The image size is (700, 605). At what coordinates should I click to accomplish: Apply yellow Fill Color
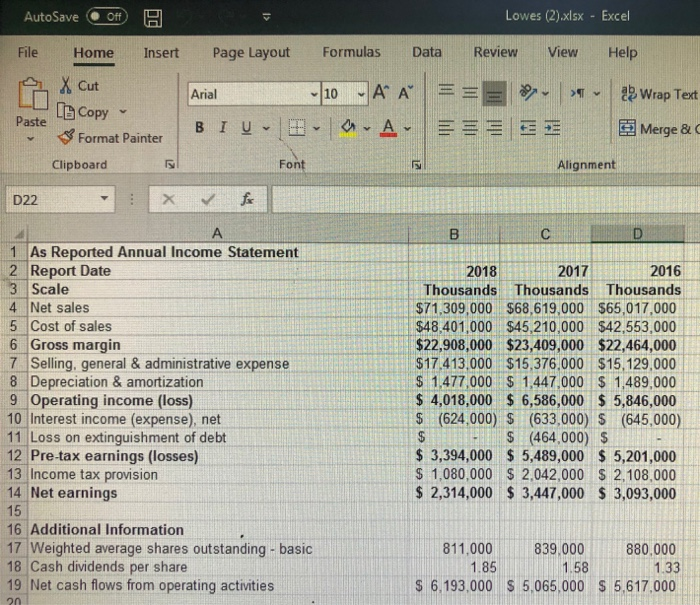[x=348, y=128]
